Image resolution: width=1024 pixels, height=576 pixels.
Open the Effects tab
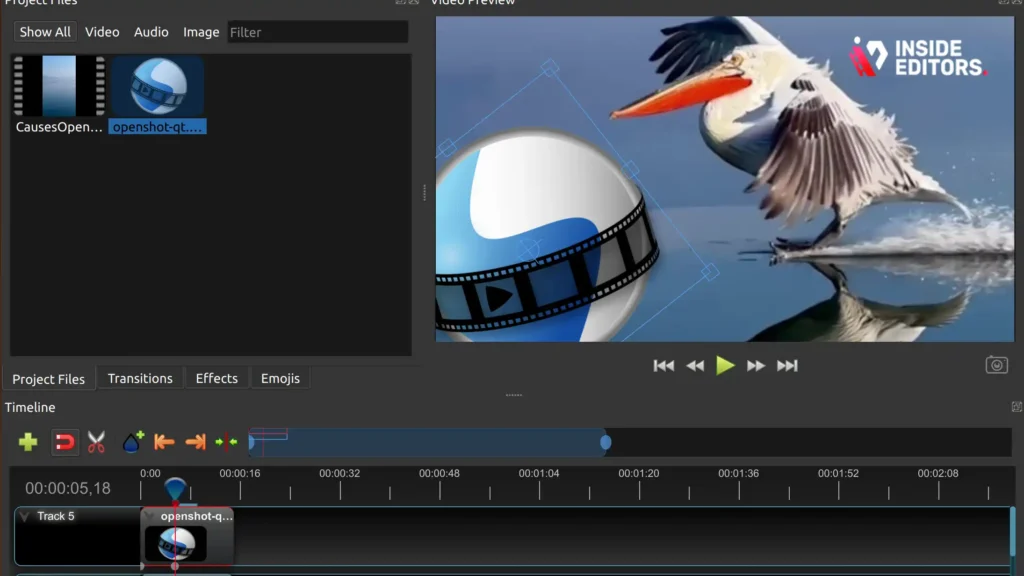(217, 379)
